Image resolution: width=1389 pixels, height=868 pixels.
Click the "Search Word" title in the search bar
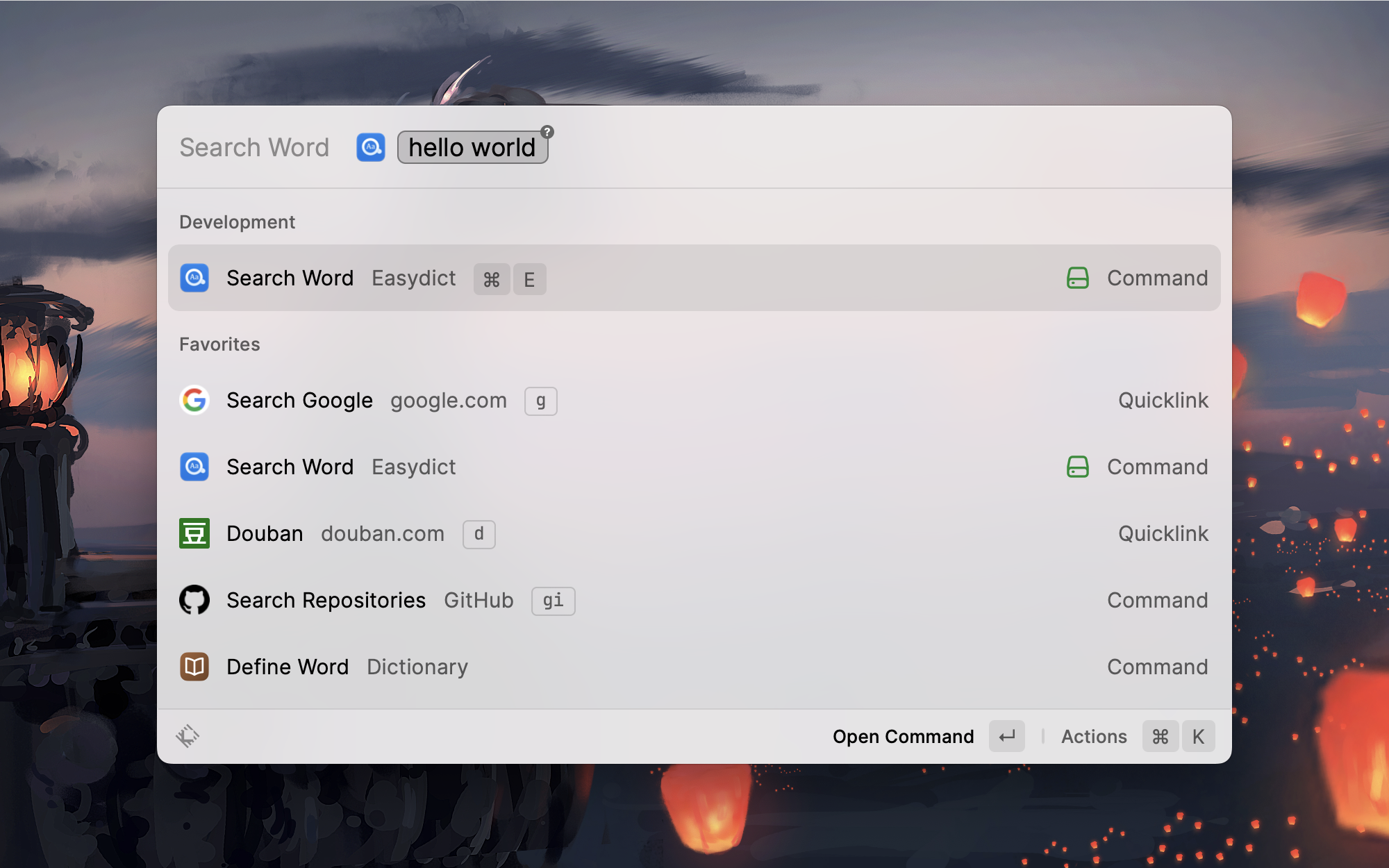point(254,147)
